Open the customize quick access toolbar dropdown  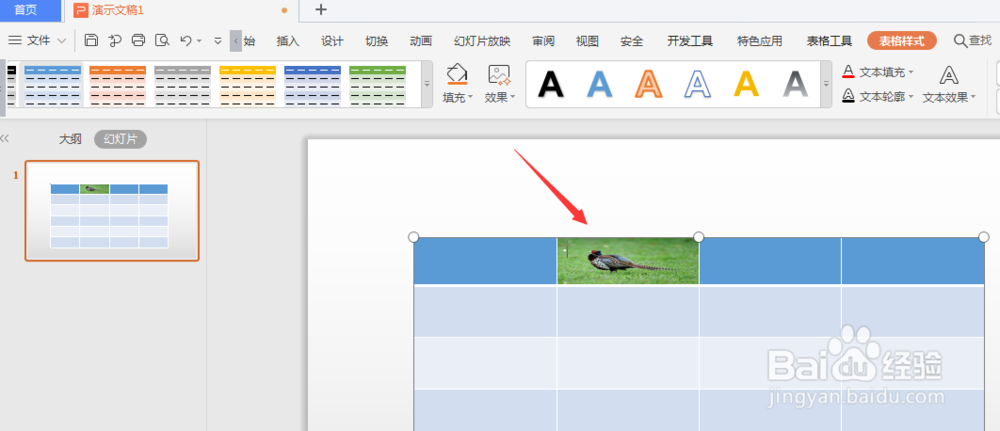[217, 41]
